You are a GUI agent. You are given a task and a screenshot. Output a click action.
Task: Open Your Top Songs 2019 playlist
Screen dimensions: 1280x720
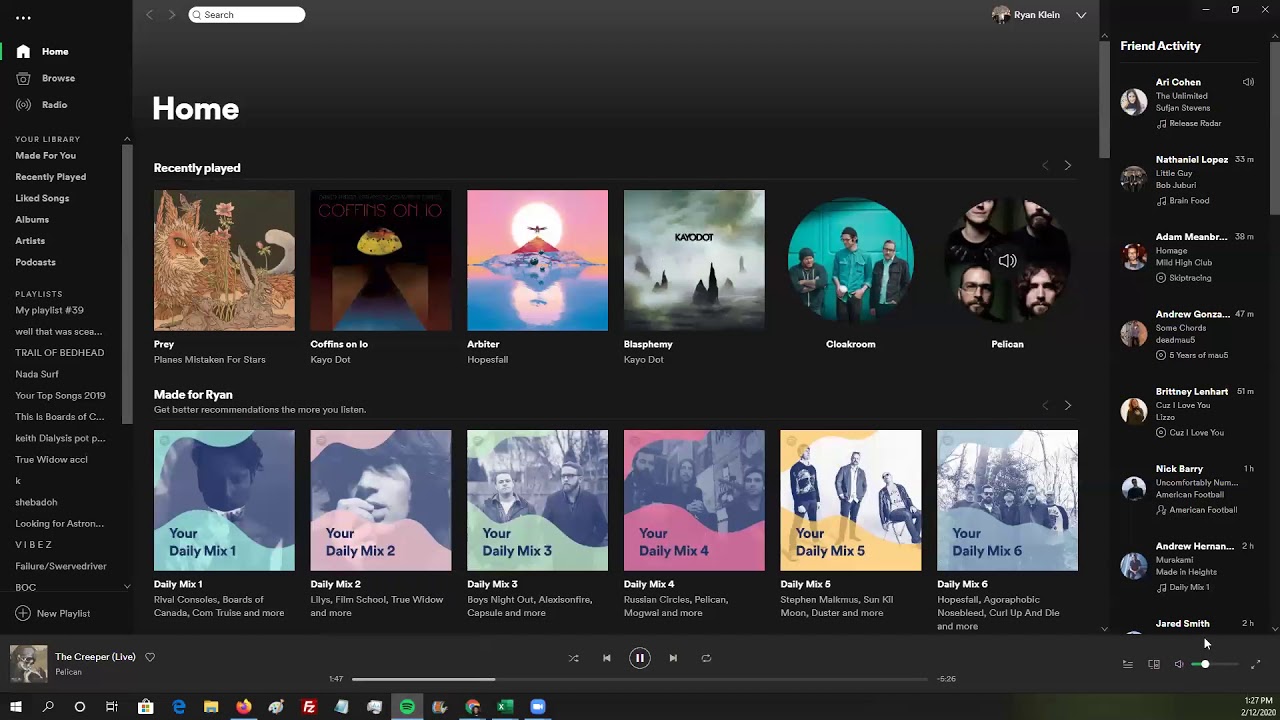click(x=60, y=396)
